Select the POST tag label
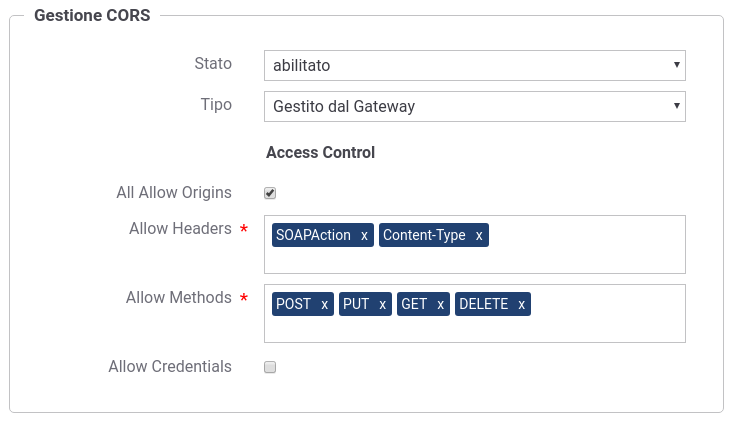 pos(293,304)
